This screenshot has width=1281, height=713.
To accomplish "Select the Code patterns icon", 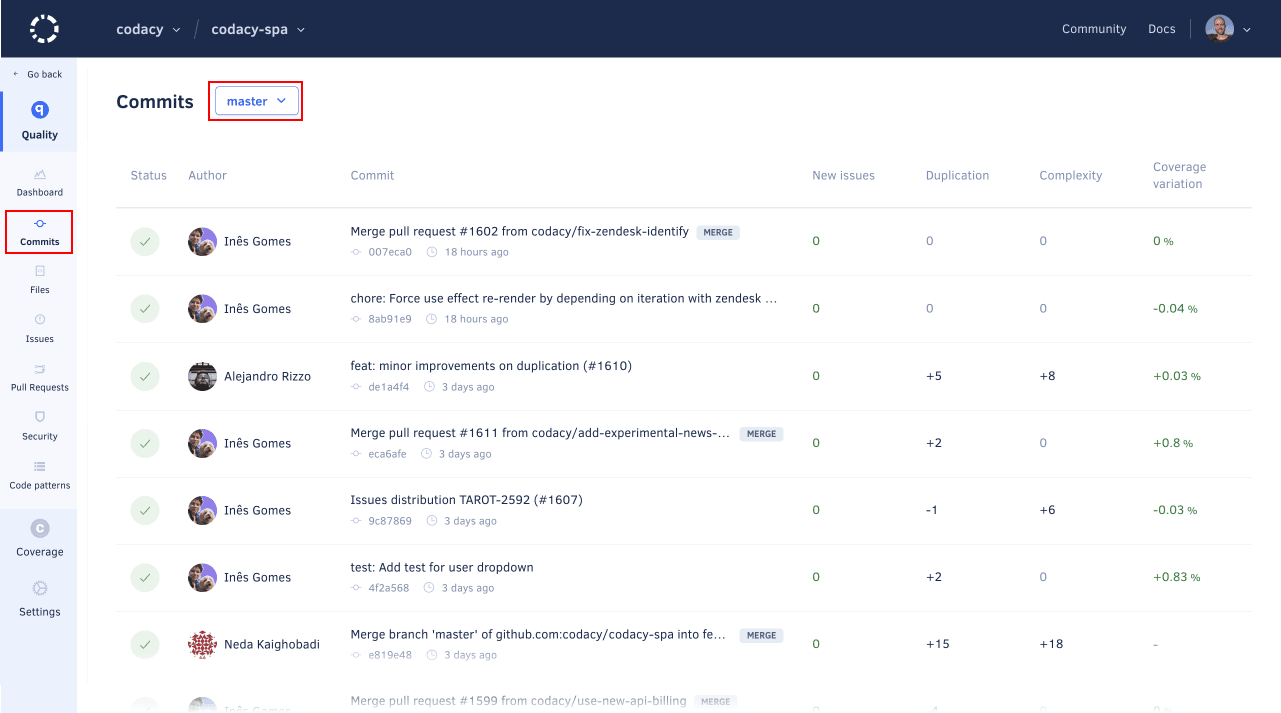I will tap(39, 476).
